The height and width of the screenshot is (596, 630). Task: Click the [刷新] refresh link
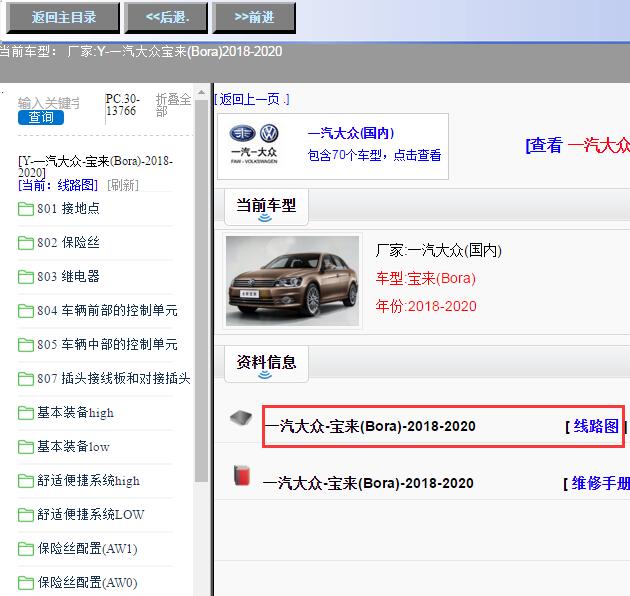tap(123, 185)
